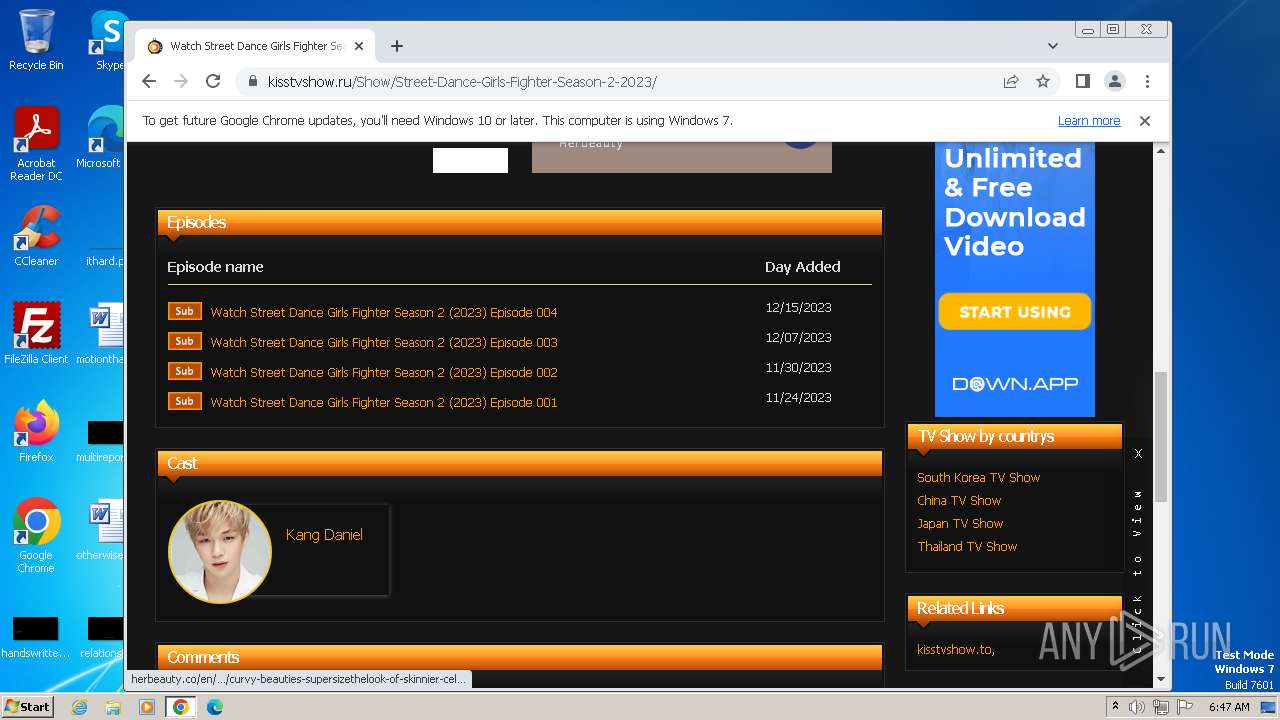Click the Sub badge for Episode 001
Screen dimensions: 1280x720
[185, 401]
